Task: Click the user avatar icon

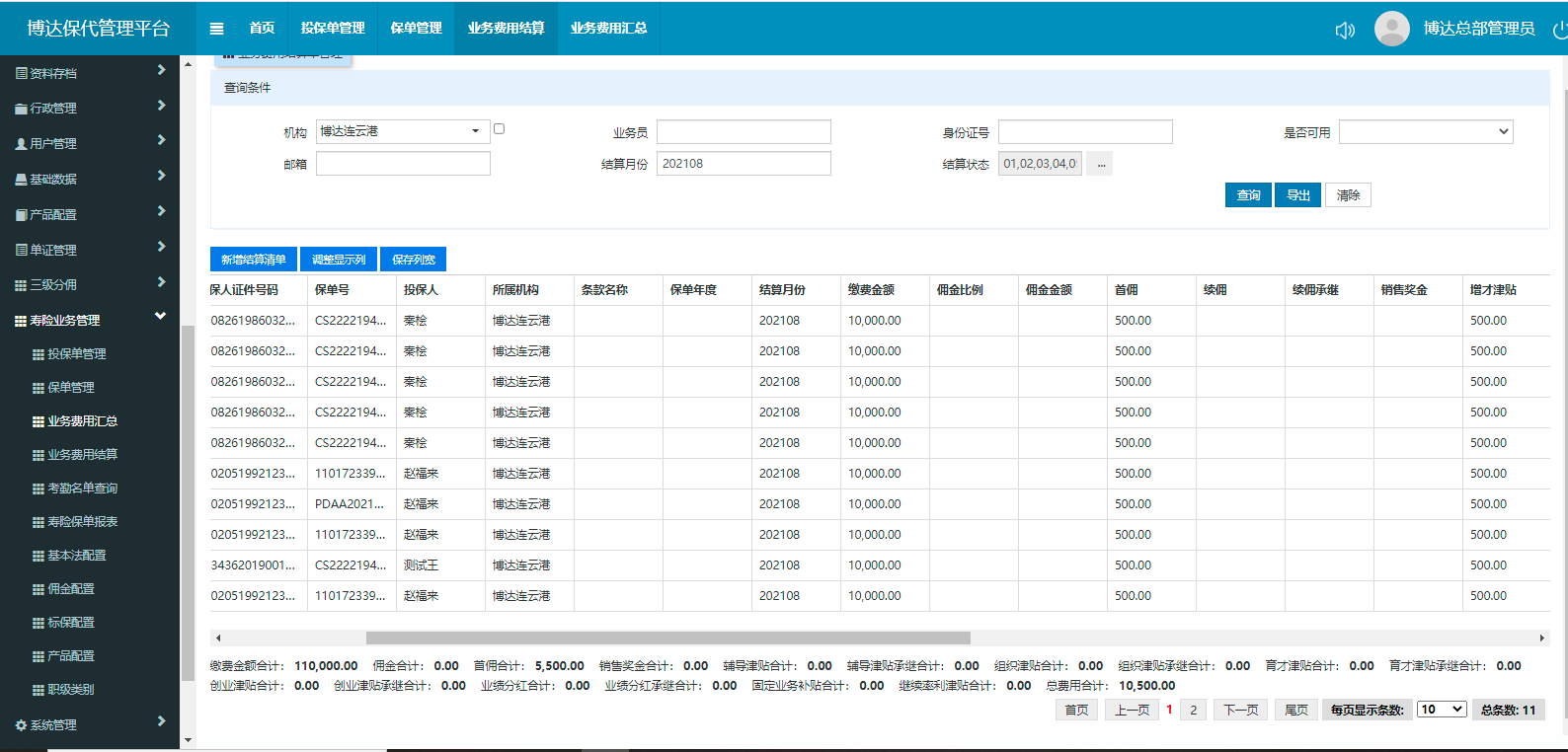Action: tap(1391, 29)
